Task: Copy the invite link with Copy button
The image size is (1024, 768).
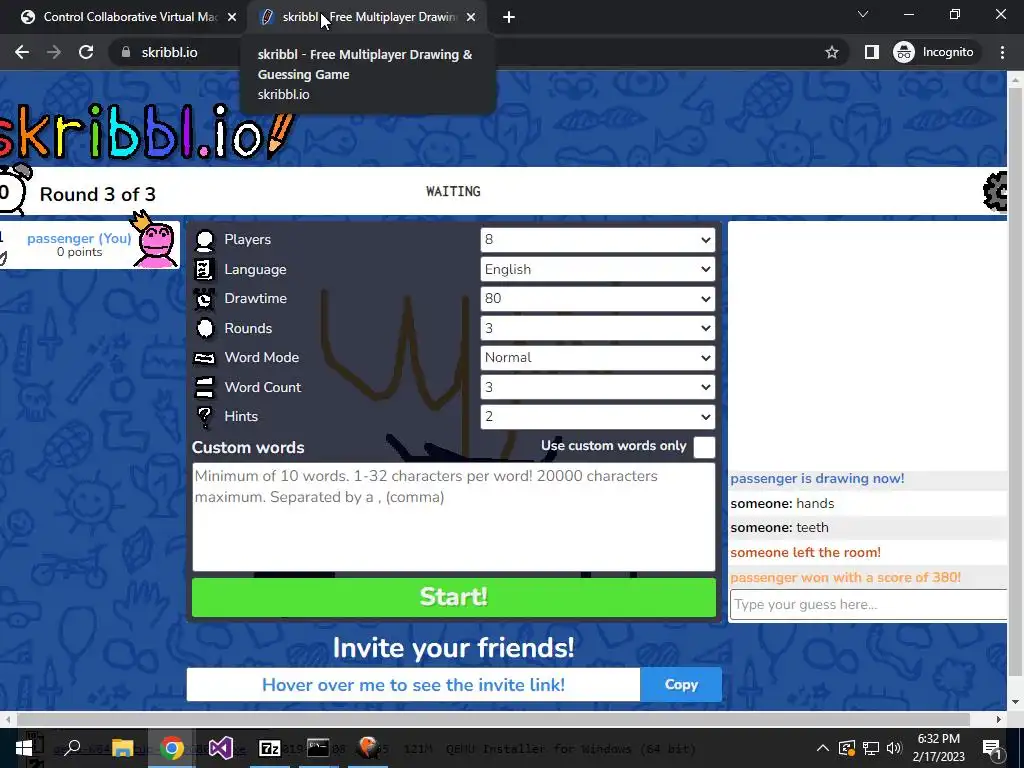Action: click(681, 684)
